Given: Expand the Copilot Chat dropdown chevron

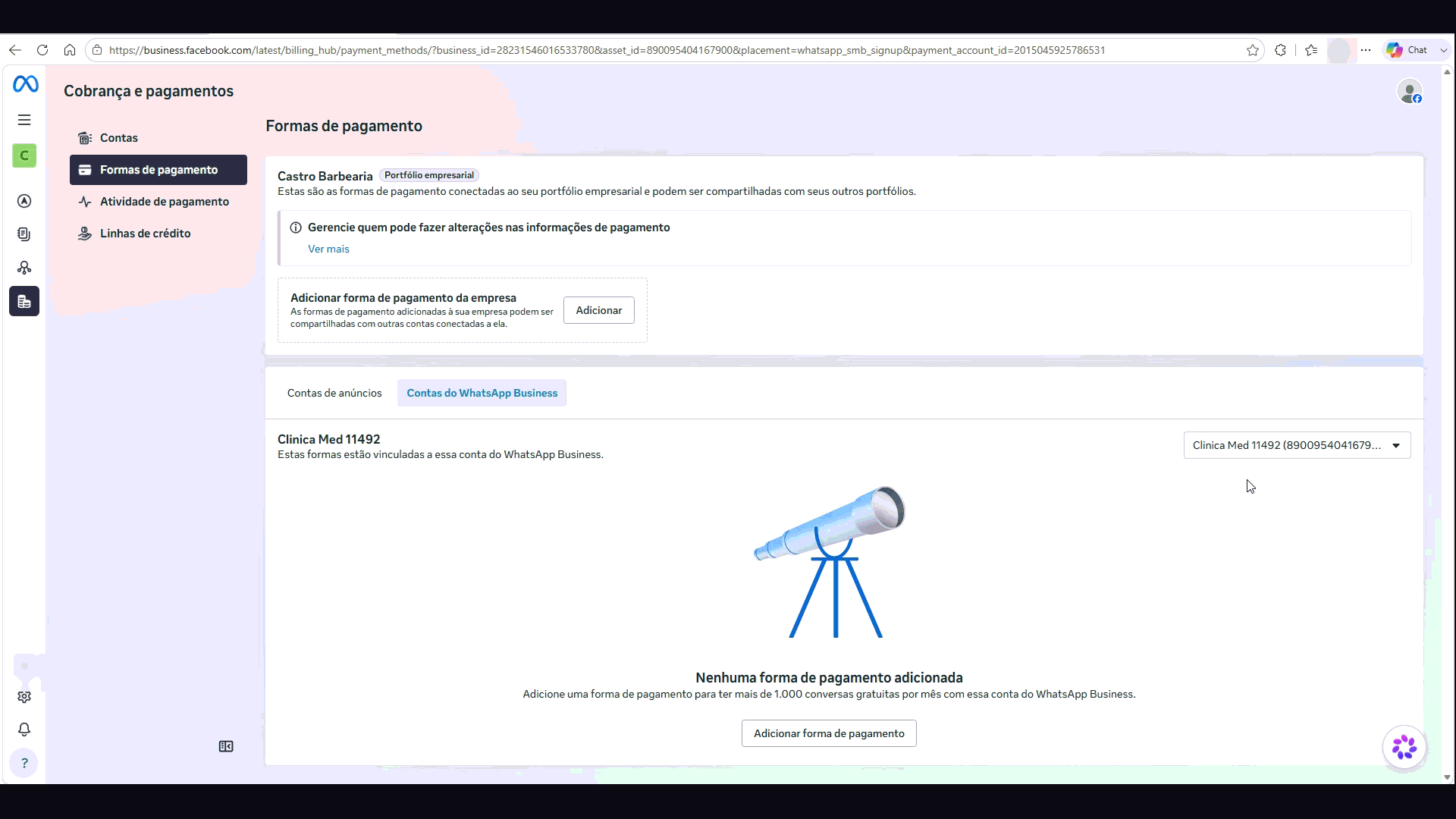Looking at the screenshot, I should point(1443,50).
